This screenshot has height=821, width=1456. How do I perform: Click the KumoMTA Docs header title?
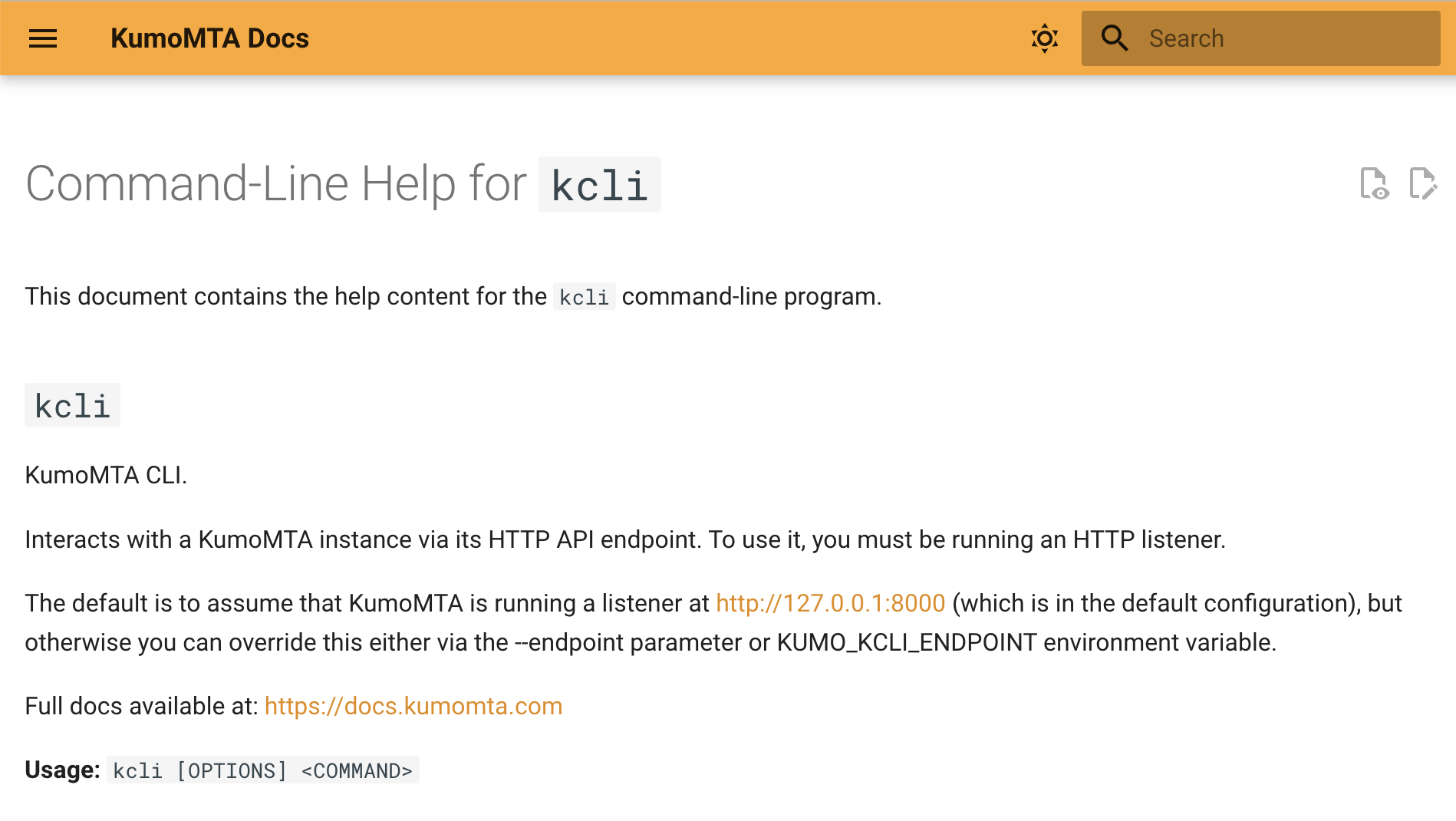(209, 38)
